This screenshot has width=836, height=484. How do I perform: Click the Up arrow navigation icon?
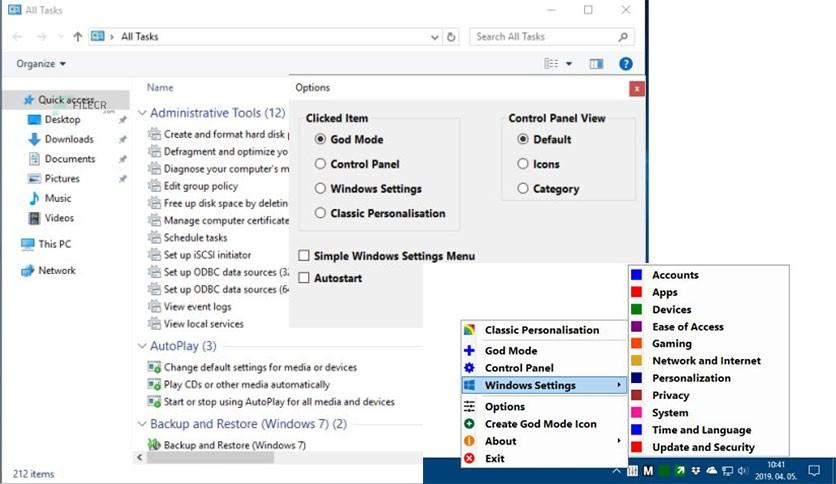pyautogui.click(x=78, y=37)
